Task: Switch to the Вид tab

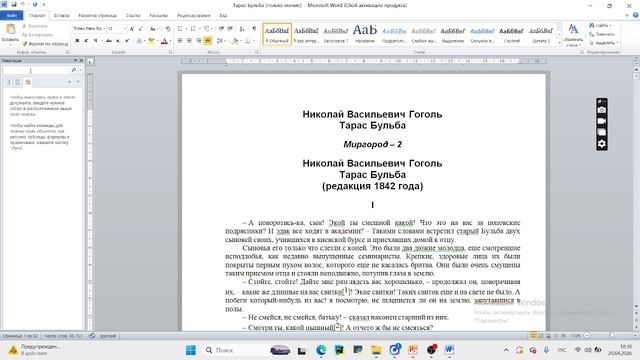Action: pyautogui.click(x=223, y=16)
